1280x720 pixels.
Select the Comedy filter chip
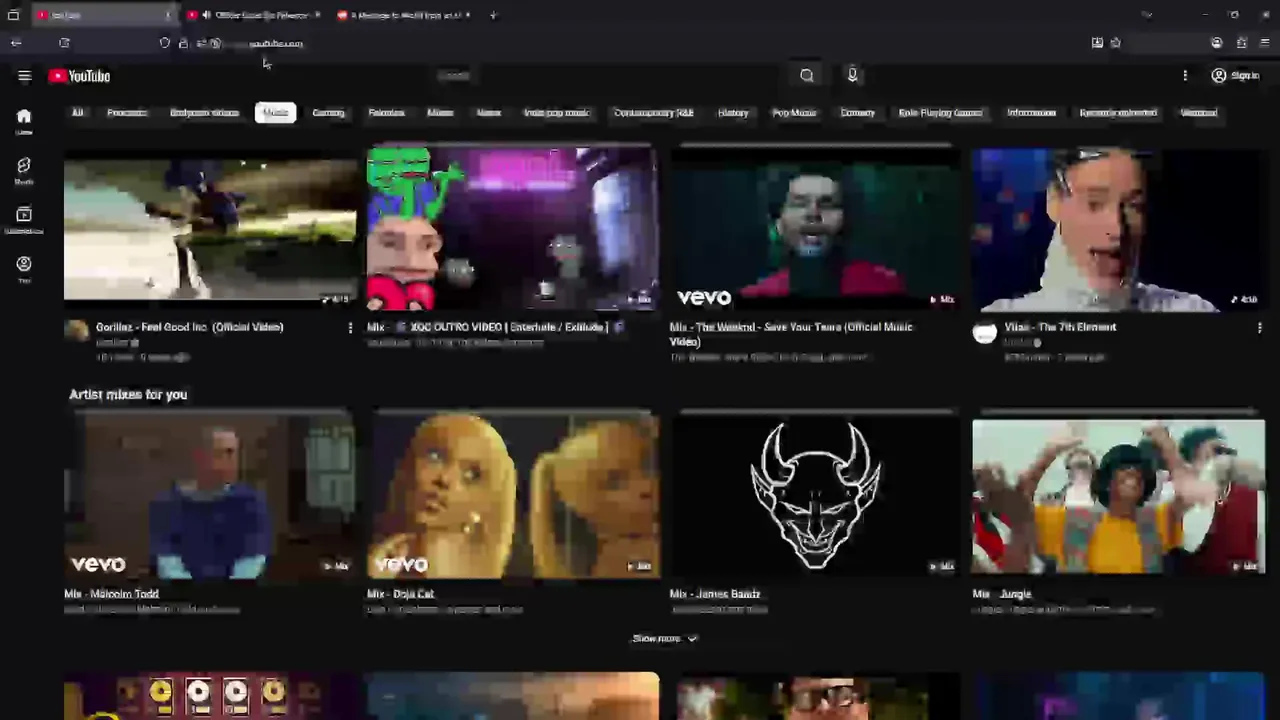pyautogui.click(x=857, y=113)
